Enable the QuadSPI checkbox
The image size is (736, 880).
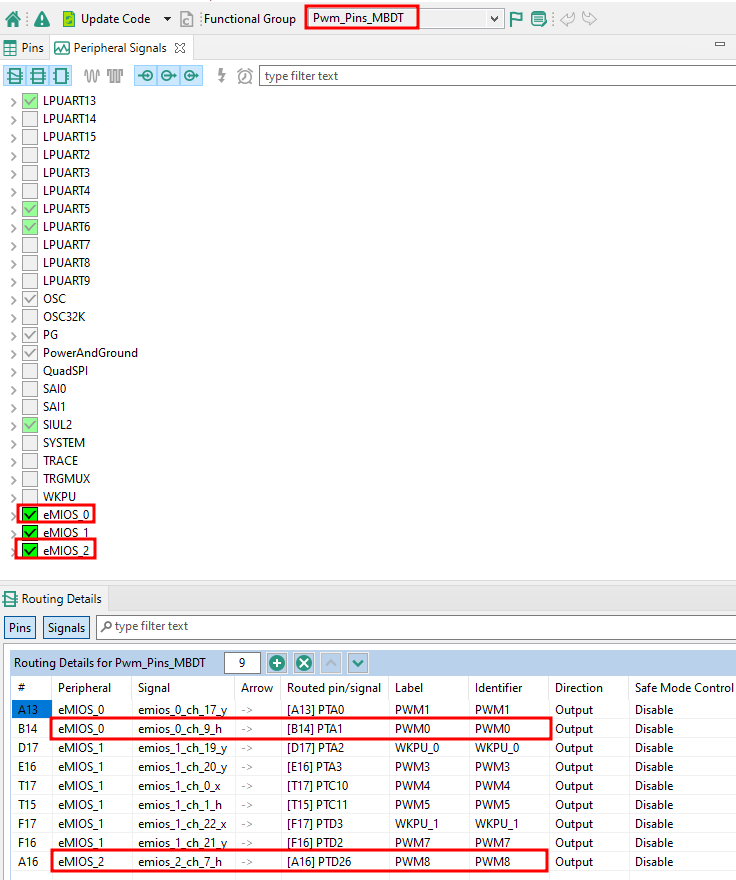(30, 371)
